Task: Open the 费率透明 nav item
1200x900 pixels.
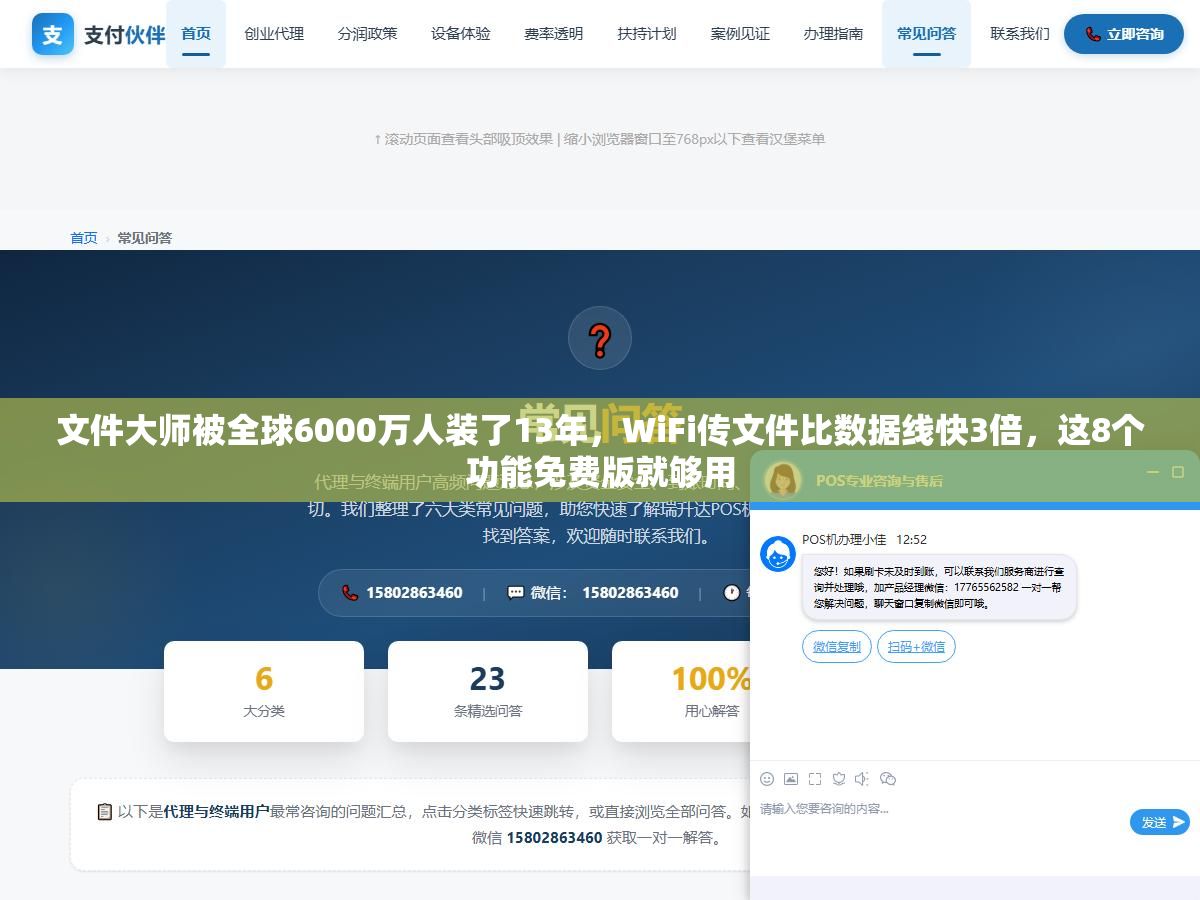Action: coord(554,34)
